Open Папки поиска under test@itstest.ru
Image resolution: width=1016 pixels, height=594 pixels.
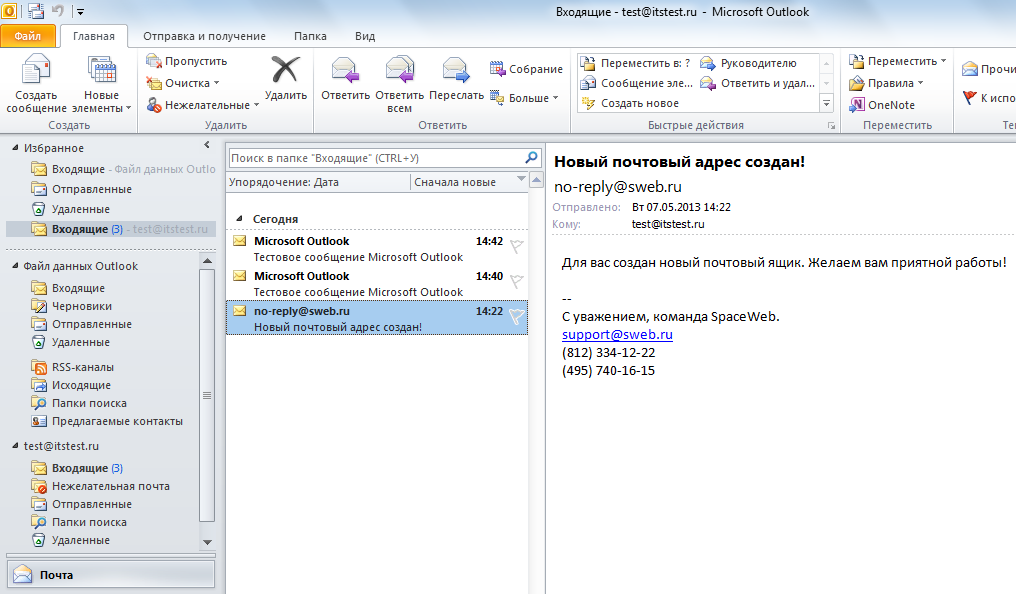click(80, 522)
